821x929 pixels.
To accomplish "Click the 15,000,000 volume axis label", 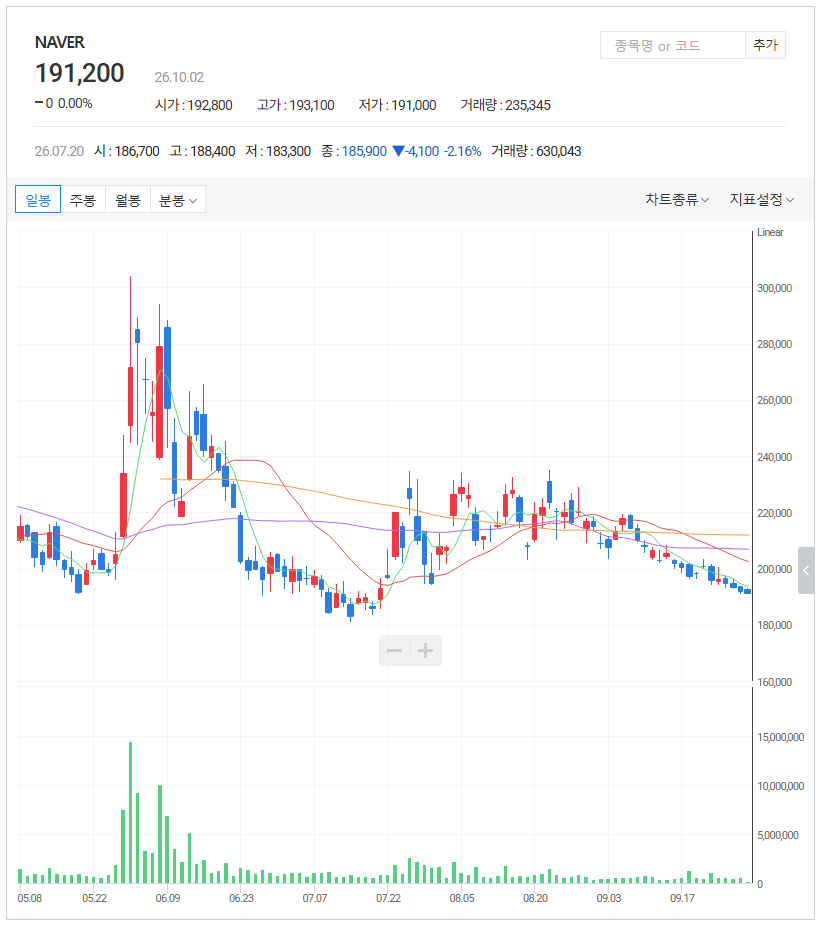I will (780, 737).
